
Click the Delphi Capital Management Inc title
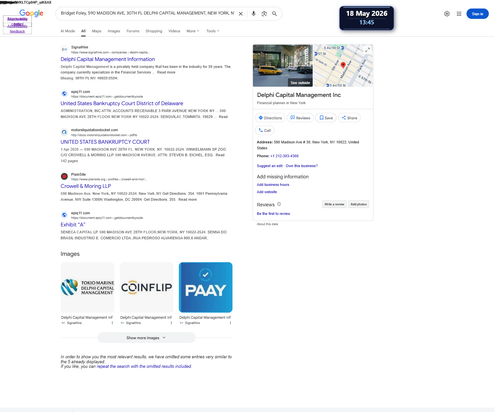(x=299, y=95)
